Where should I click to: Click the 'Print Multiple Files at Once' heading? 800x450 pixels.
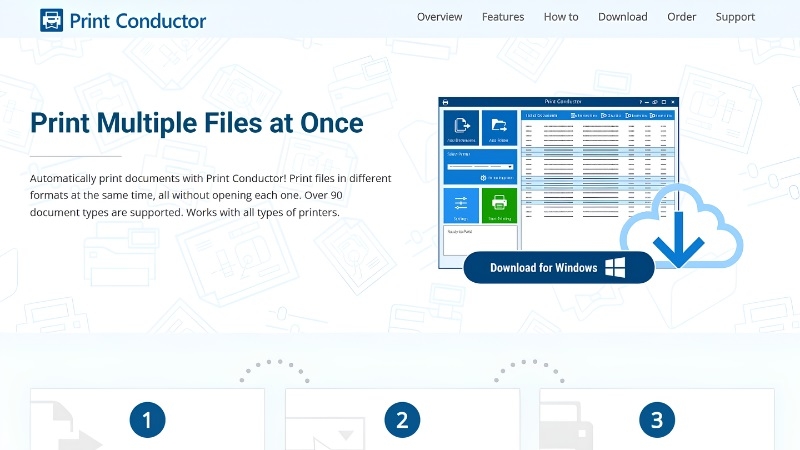point(196,123)
